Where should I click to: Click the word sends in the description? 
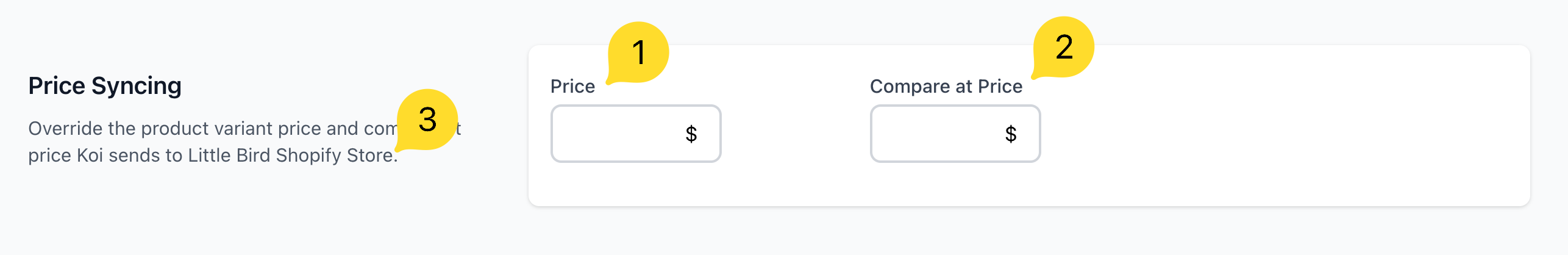[130, 156]
